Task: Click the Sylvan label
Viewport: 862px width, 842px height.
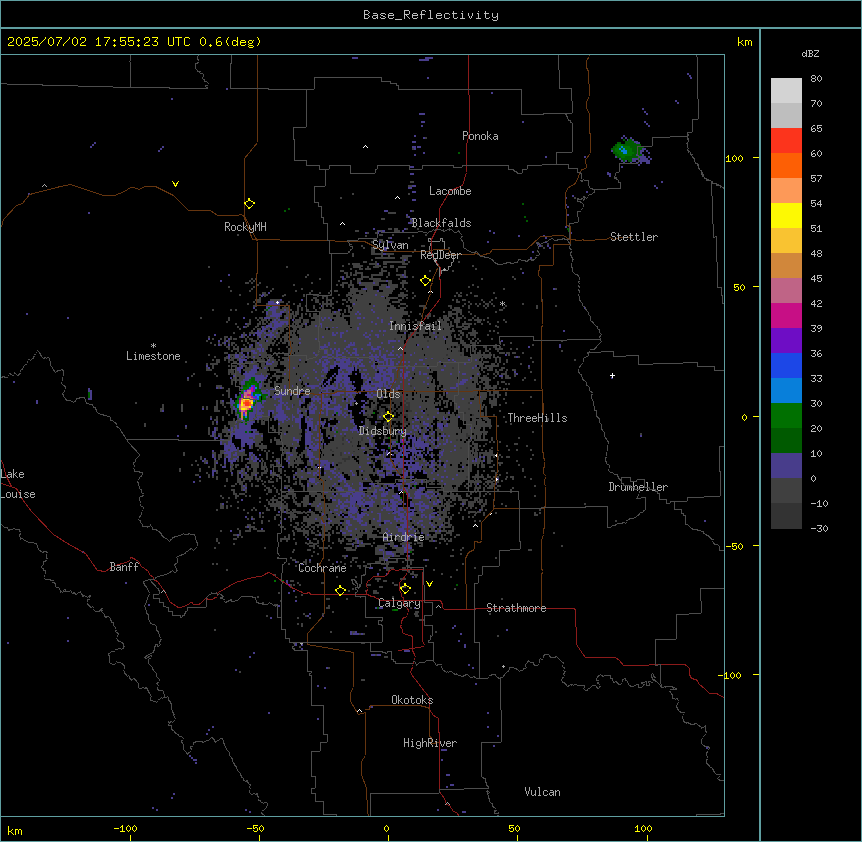Action: coord(390,245)
